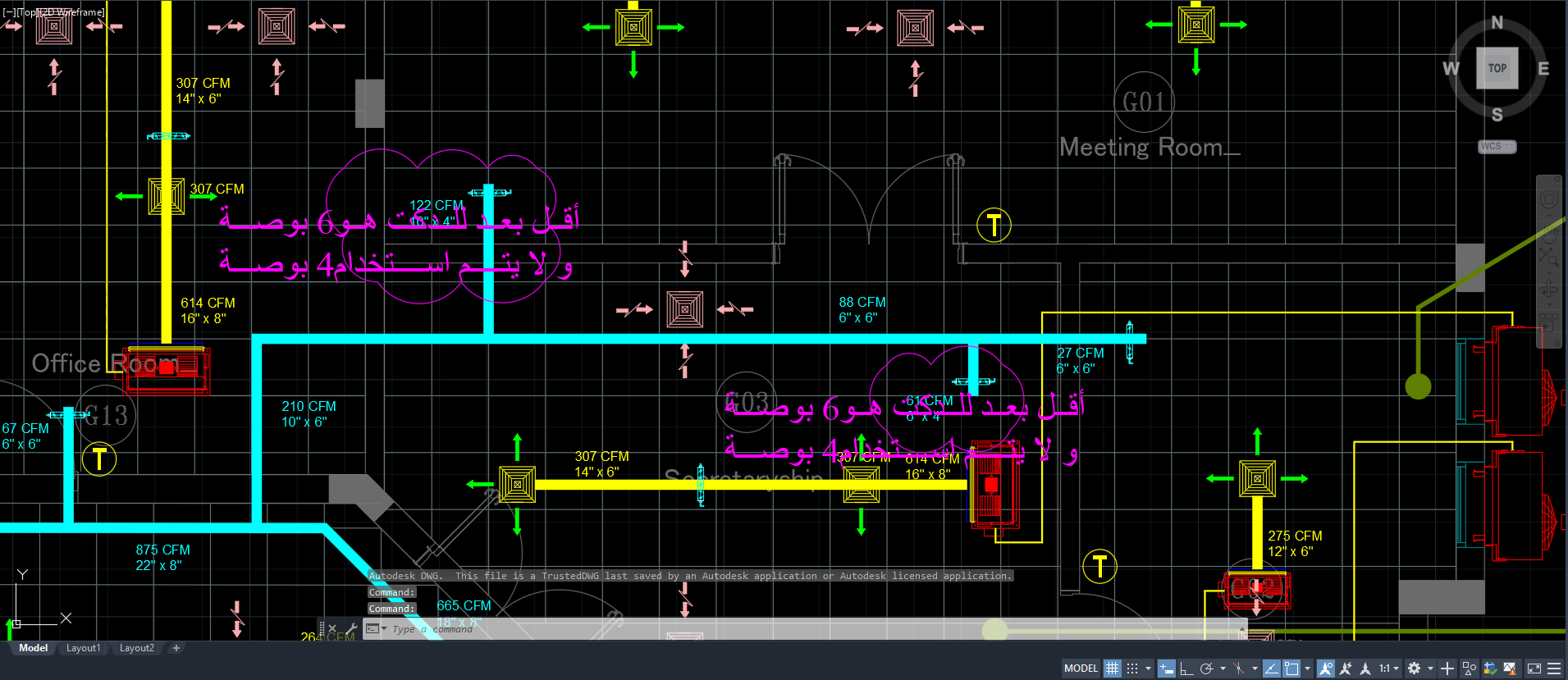Click ShowMotion on navigation bar

[x=1548, y=322]
